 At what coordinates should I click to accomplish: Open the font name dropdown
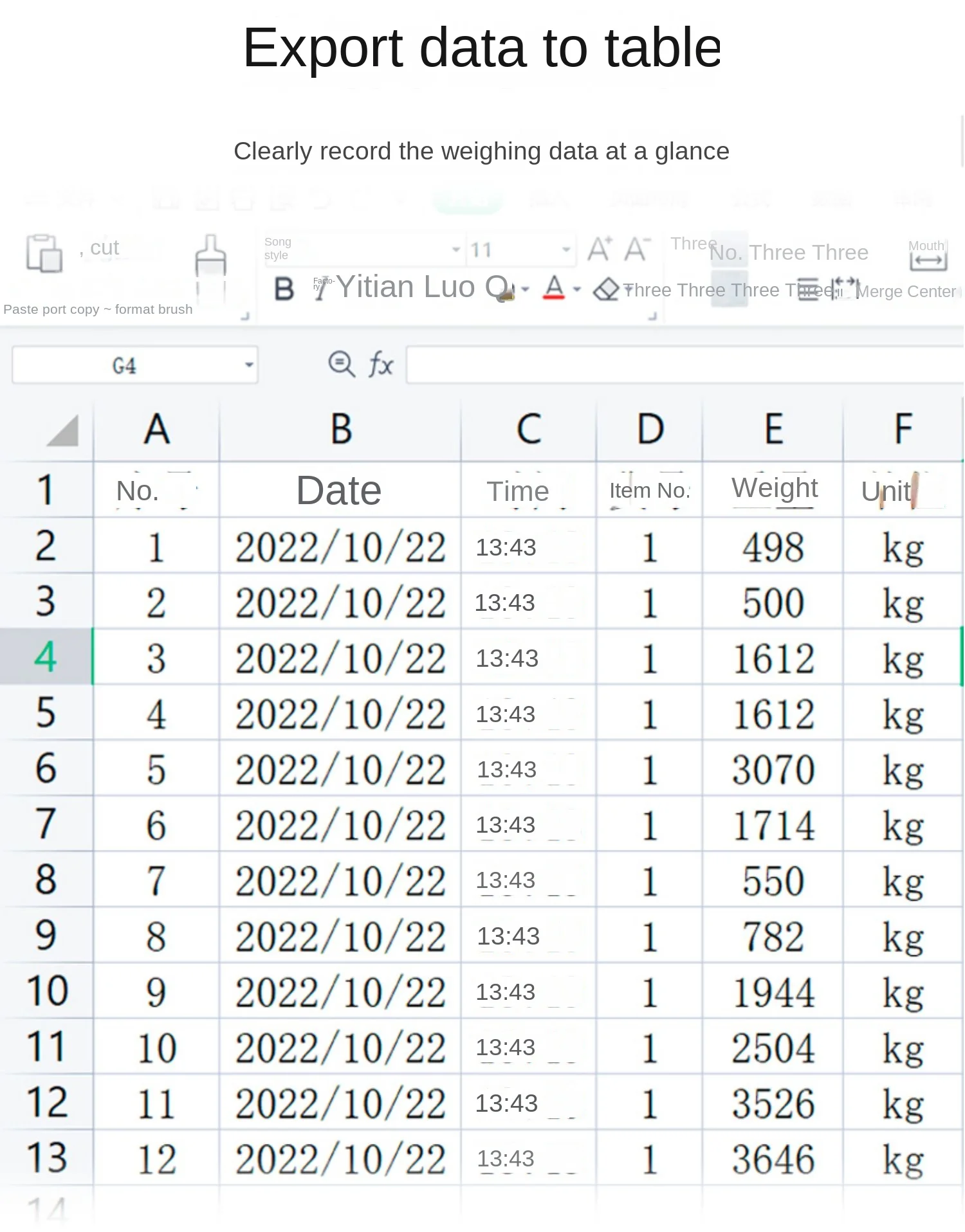click(x=455, y=249)
